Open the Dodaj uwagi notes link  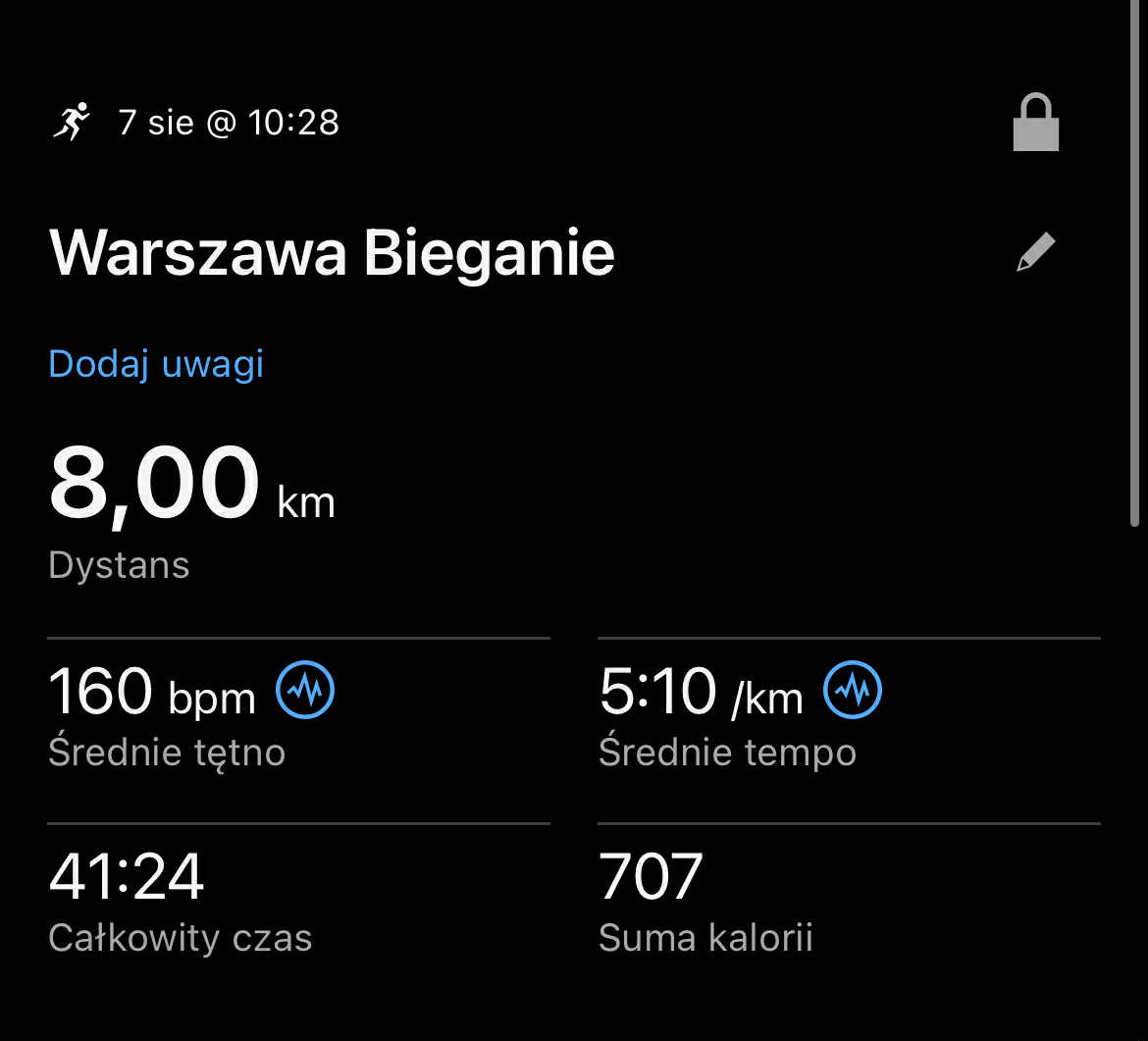(x=156, y=364)
